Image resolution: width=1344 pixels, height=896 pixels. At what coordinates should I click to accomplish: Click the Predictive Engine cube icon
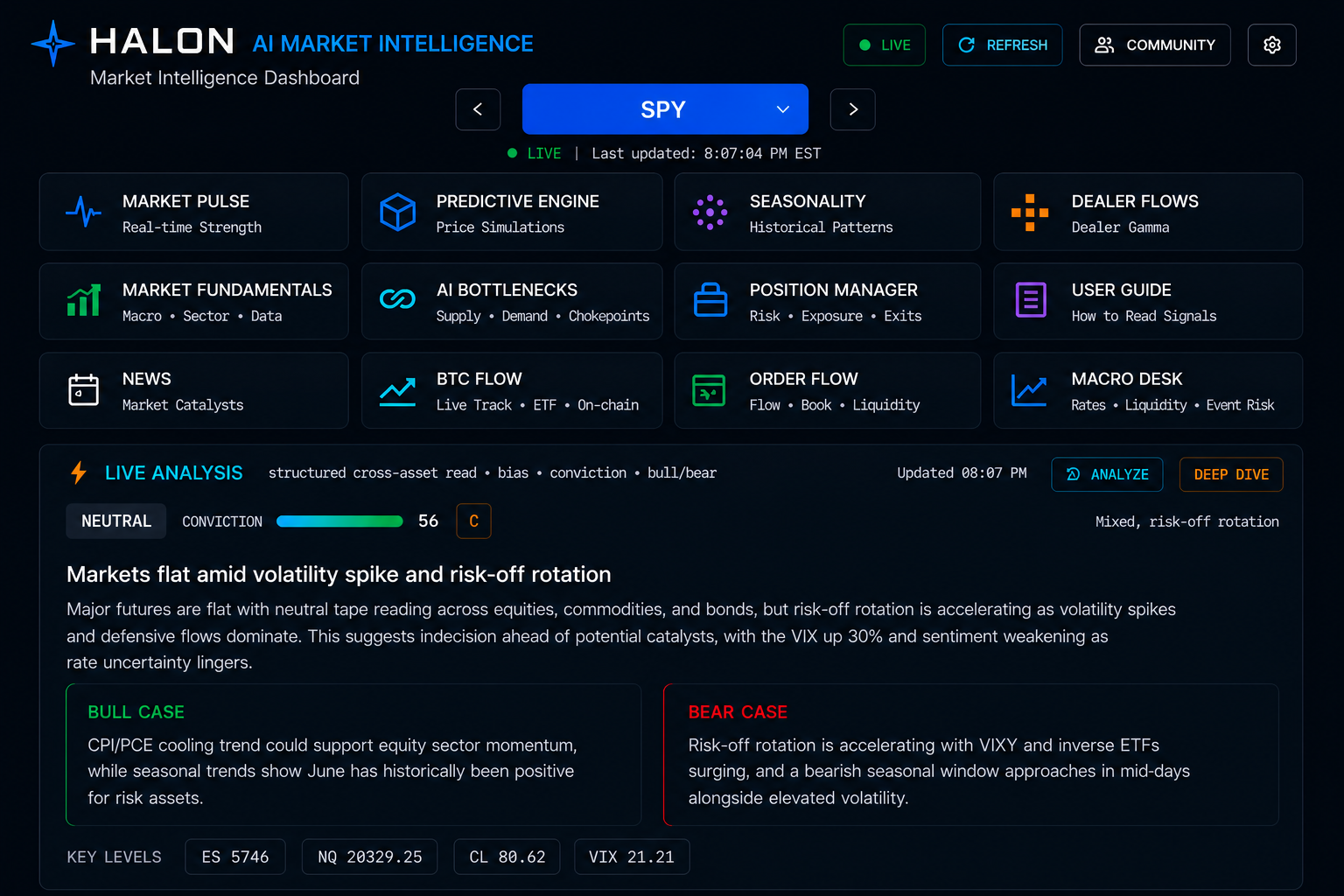[x=397, y=212]
